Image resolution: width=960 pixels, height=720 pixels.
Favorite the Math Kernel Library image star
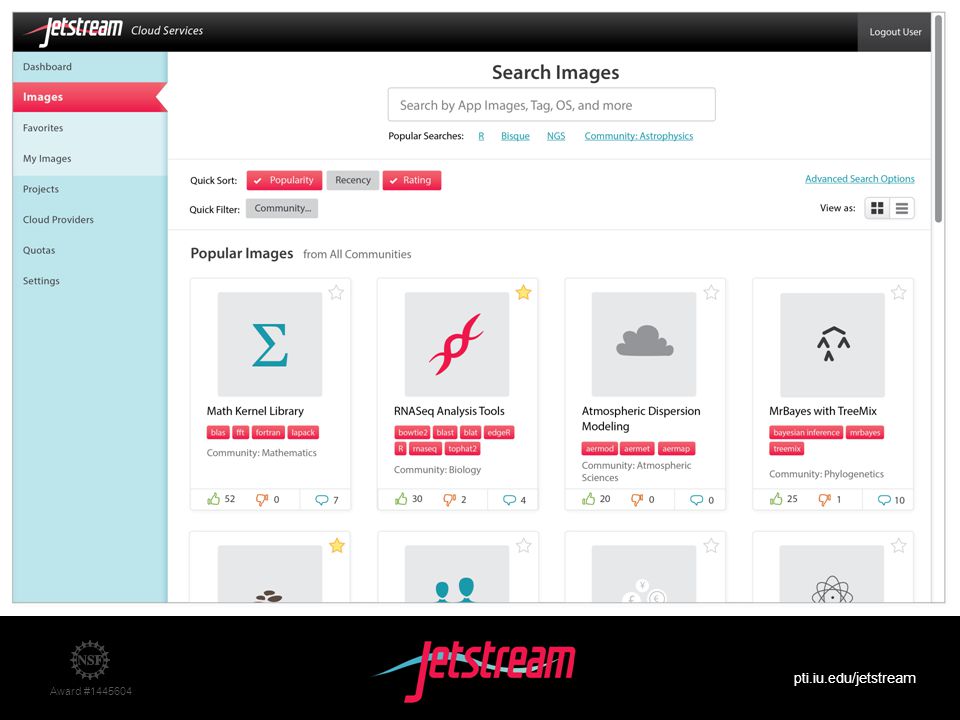336,293
